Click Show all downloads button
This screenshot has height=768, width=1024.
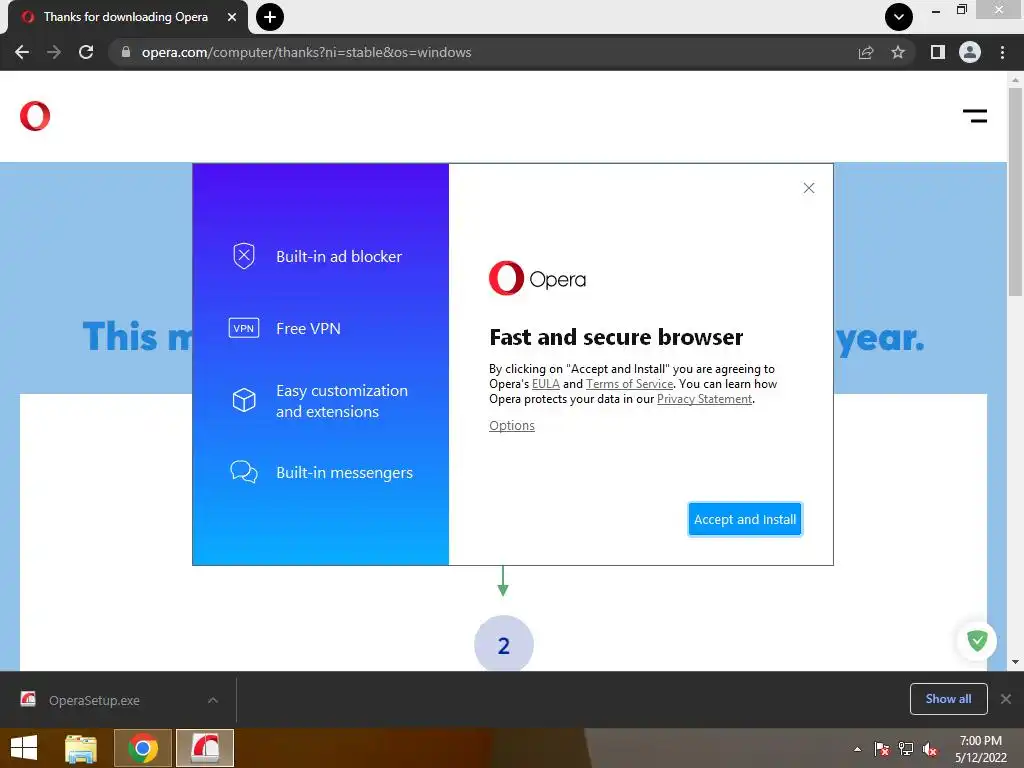948,699
